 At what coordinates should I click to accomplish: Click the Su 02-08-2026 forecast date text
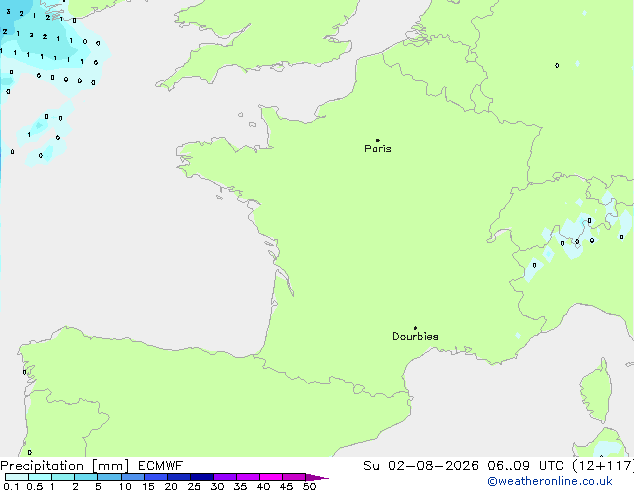click(x=421, y=466)
